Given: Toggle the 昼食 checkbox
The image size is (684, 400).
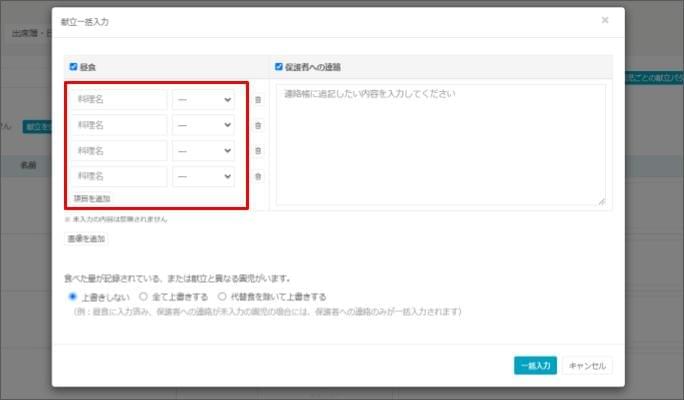Looking at the screenshot, I should click(x=73, y=67).
